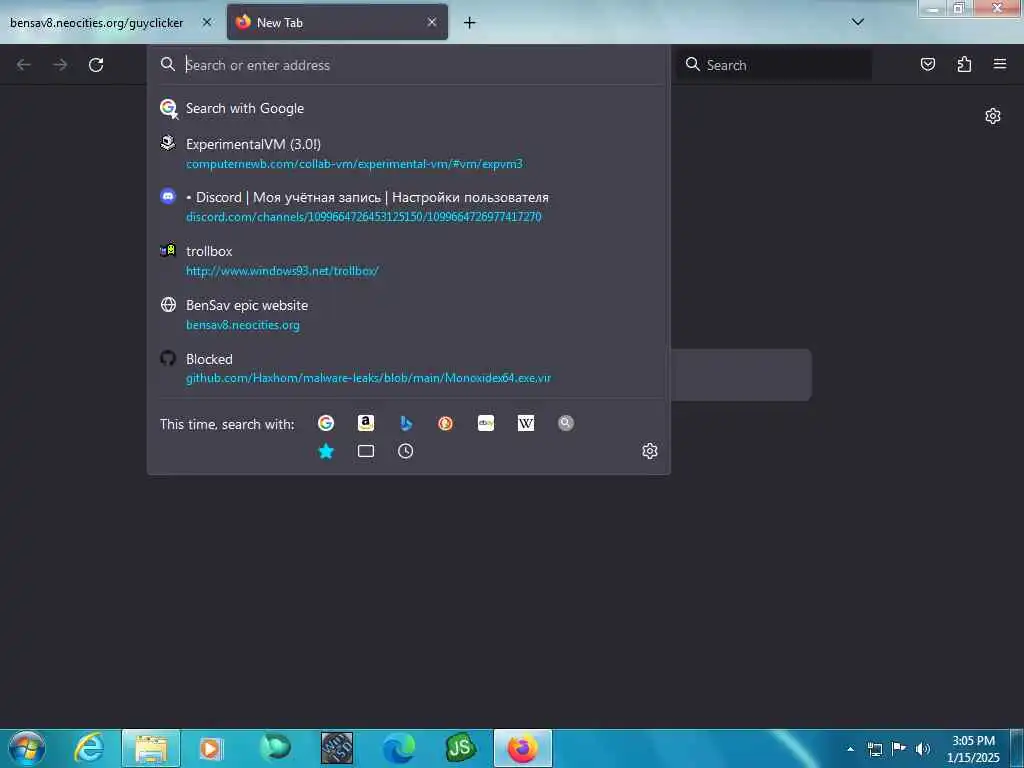Image resolution: width=1024 pixels, height=768 pixels.
Task: Open network icon in system tray
Action: point(875,749)
